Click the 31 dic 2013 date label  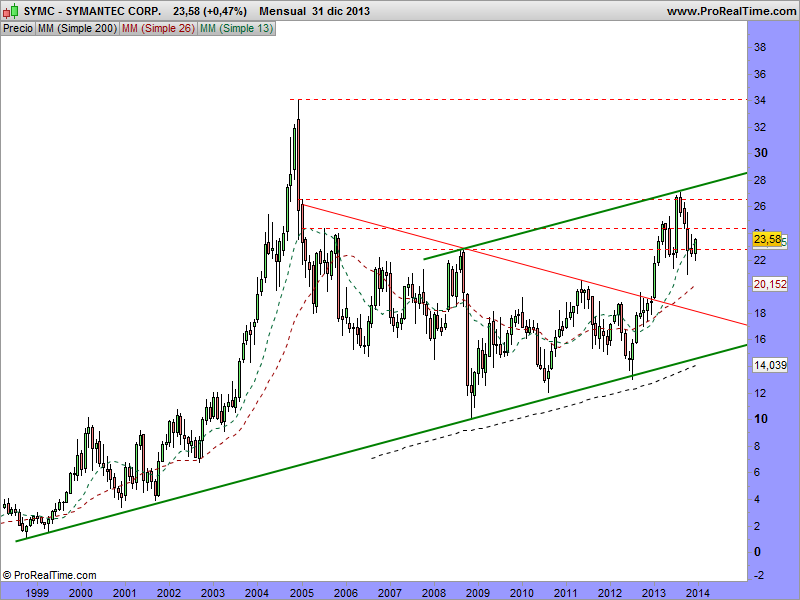pos(341,11)
